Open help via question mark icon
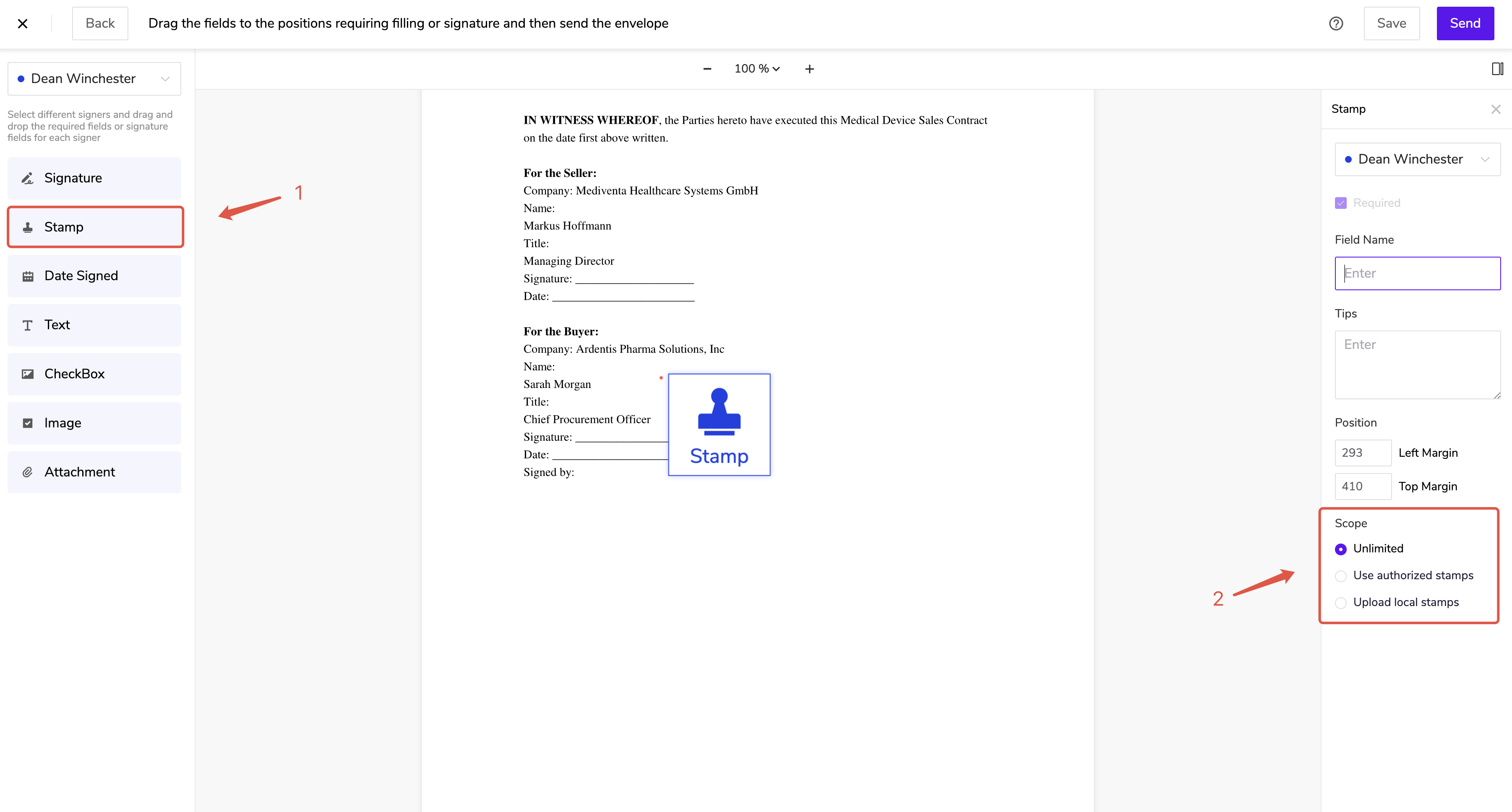Image resolution: width=1512 pixels, height=812 pixels. tap(1336, 23)
